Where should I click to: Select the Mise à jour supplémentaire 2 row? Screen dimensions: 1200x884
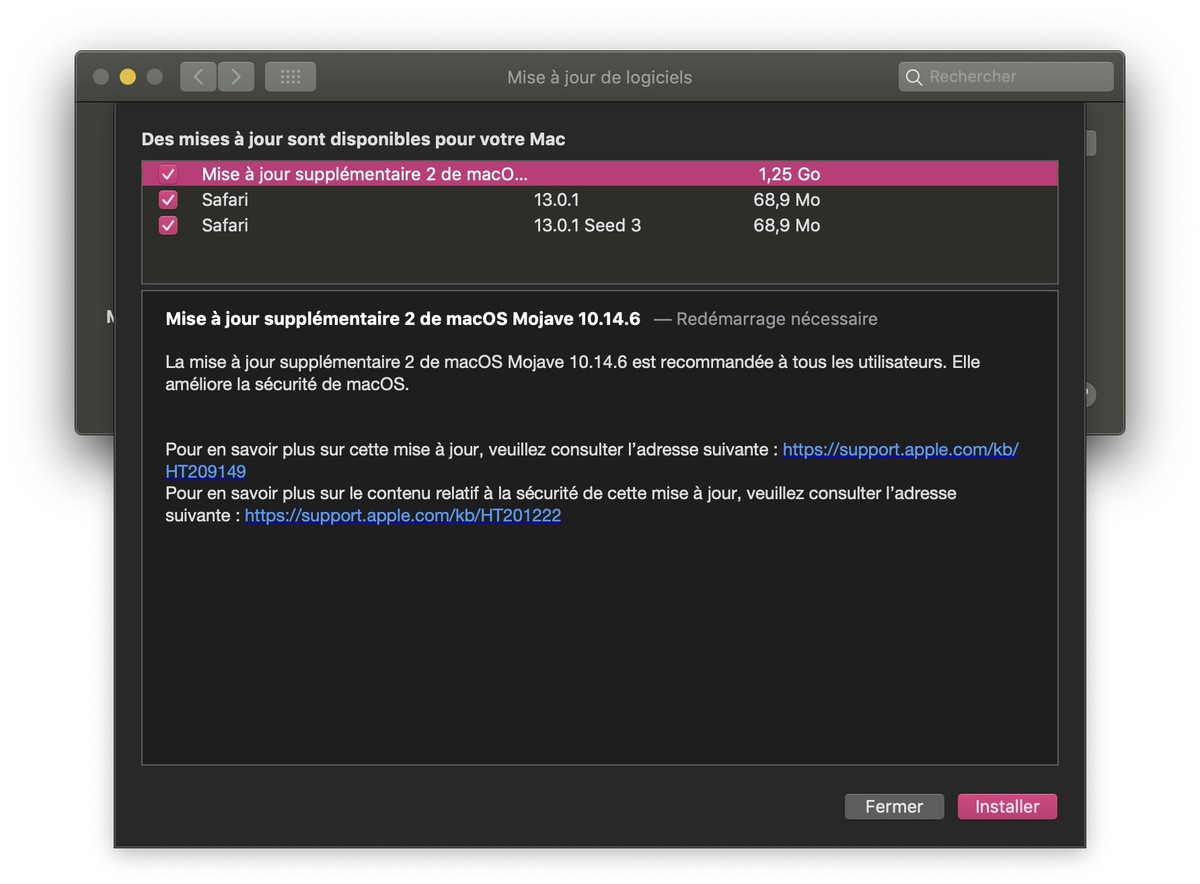(600, 174)
